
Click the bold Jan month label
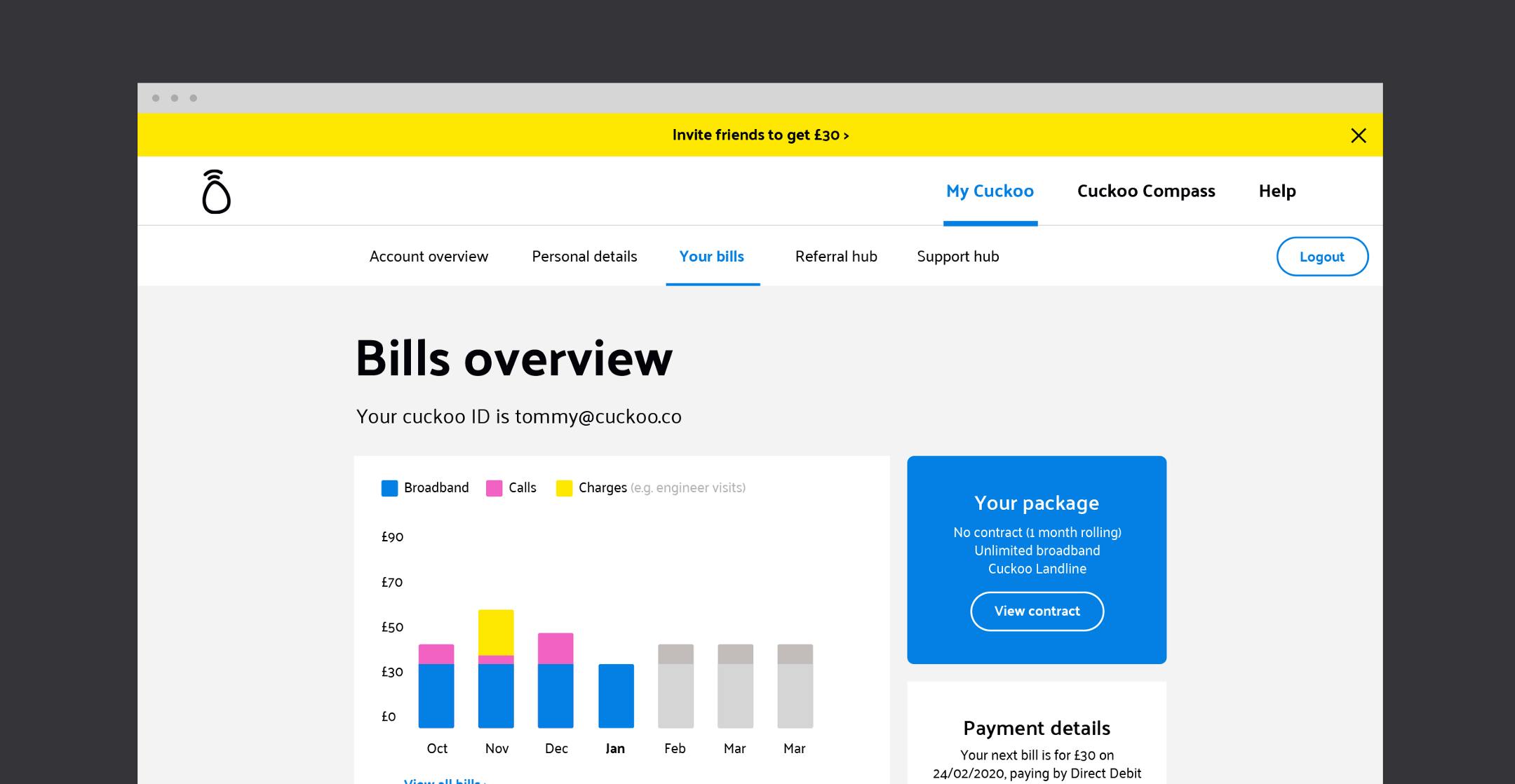click(x=615, y=749)
